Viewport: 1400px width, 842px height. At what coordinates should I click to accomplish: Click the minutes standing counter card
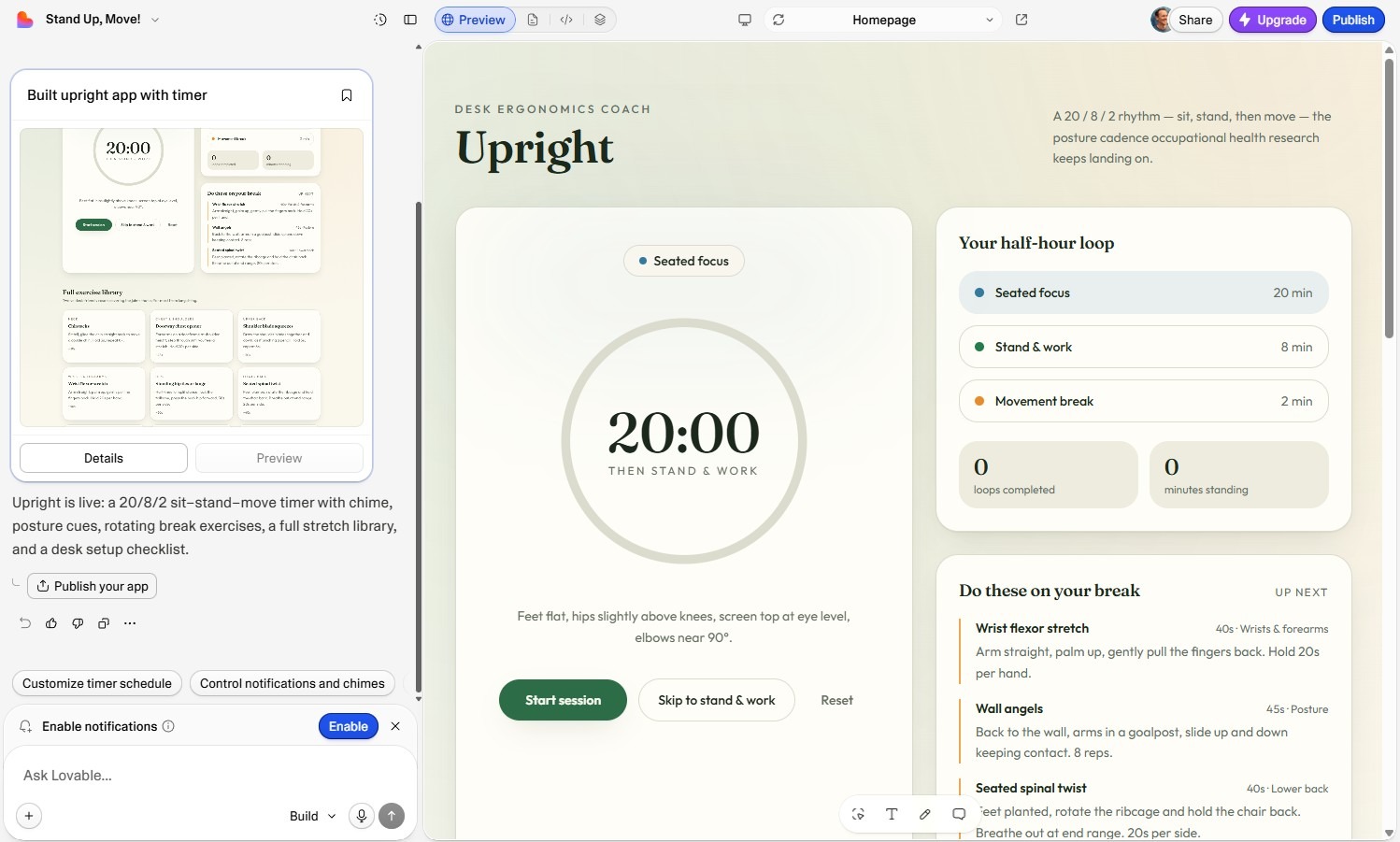click(1239, 475)
